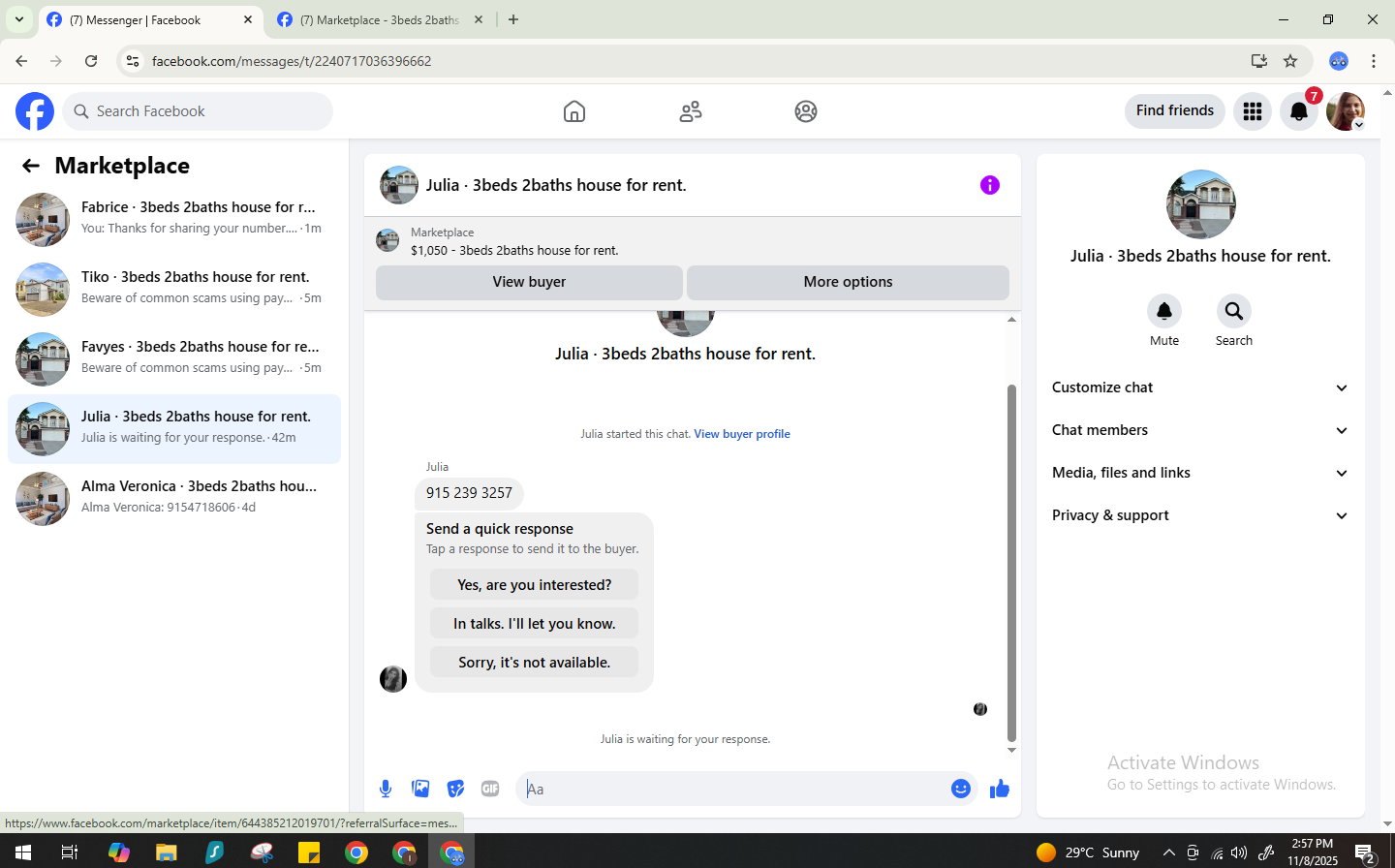Attach a photo using the image icon
This screenshot has width=1395, height=868.
420,789
